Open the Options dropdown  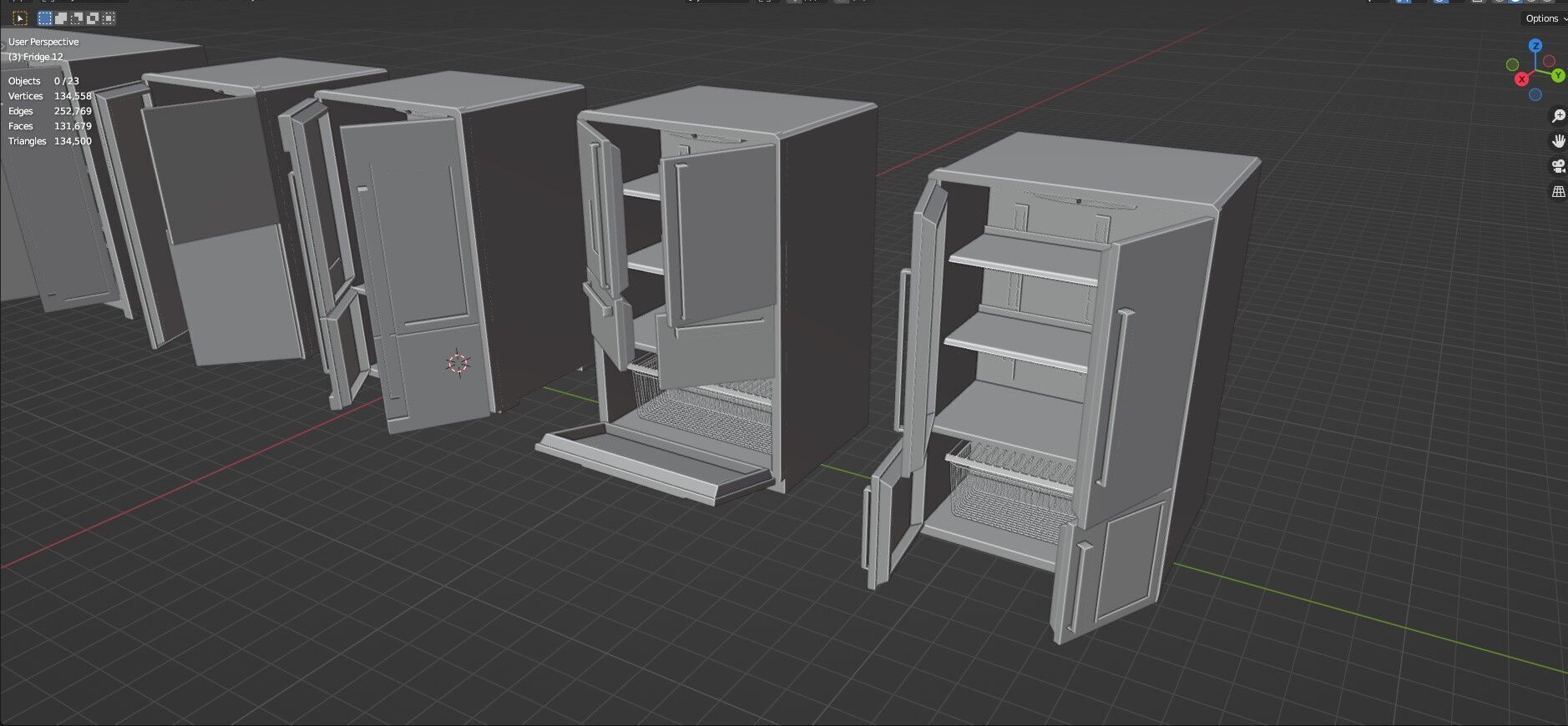click(x=1545, y=18)
